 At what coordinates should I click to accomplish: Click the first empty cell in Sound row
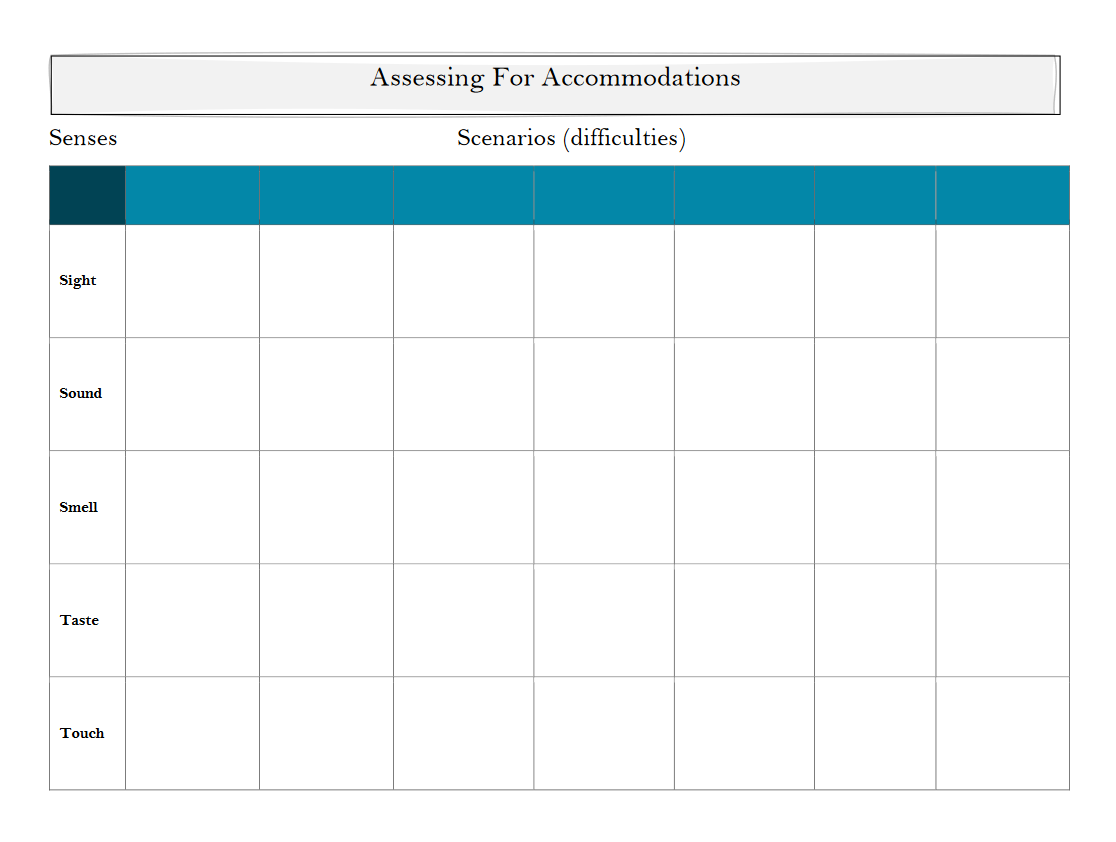click(x=192, y=394)
